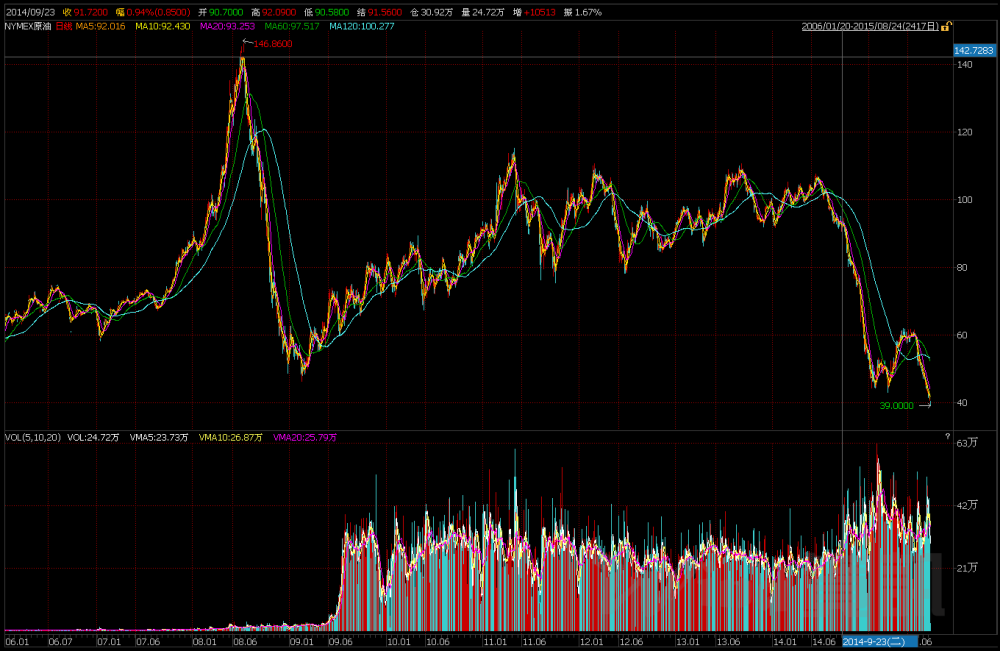
Task: Click the MA10:92.430 indicator label
Action: (163, 26)
